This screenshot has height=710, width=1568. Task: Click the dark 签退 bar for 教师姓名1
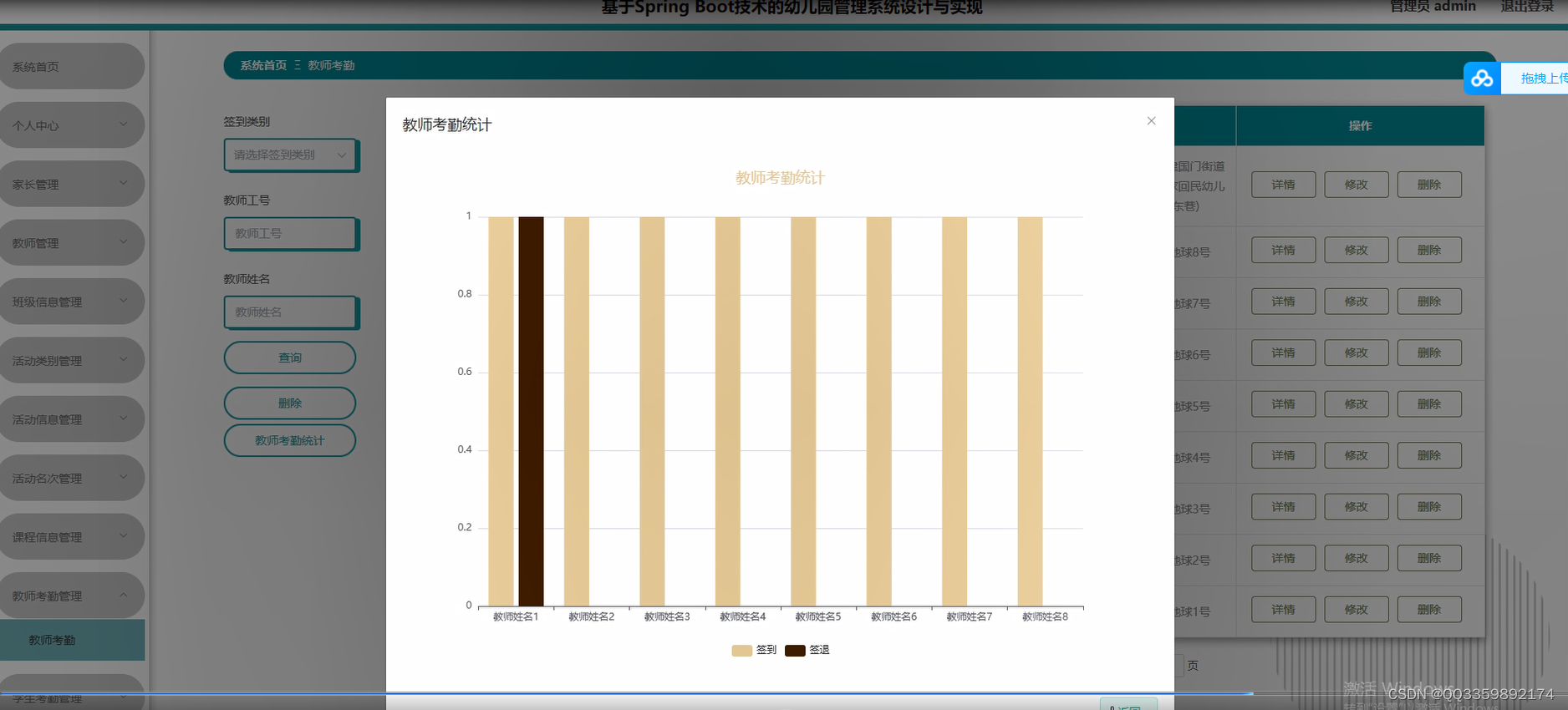(x=531, y=411)
